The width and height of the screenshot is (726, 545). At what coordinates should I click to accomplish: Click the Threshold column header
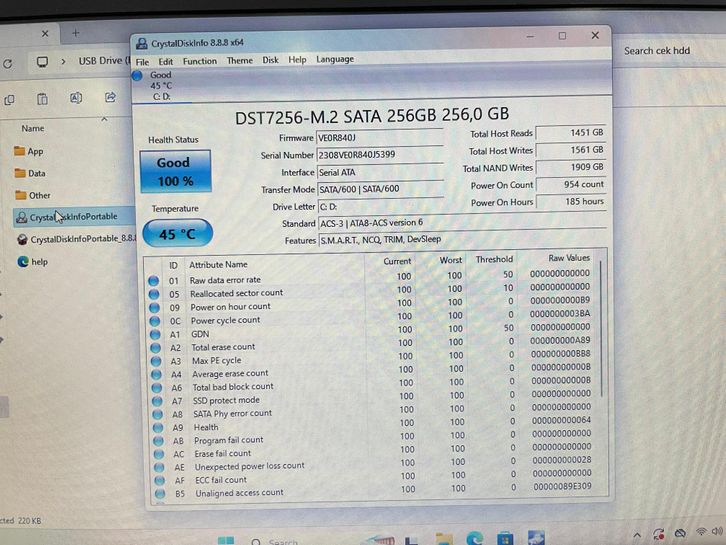(494, 259)
